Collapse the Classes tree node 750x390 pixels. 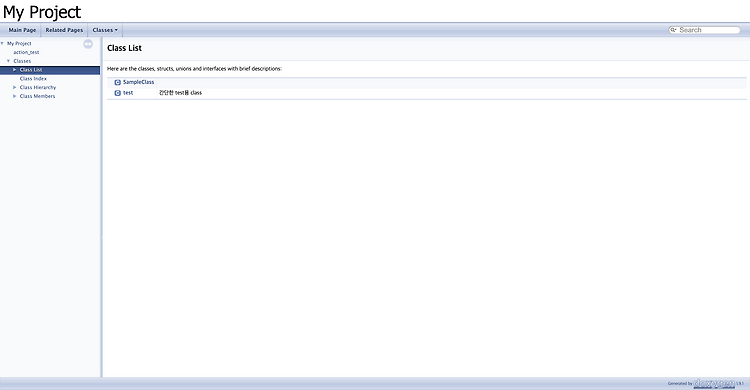pos(9,61)
